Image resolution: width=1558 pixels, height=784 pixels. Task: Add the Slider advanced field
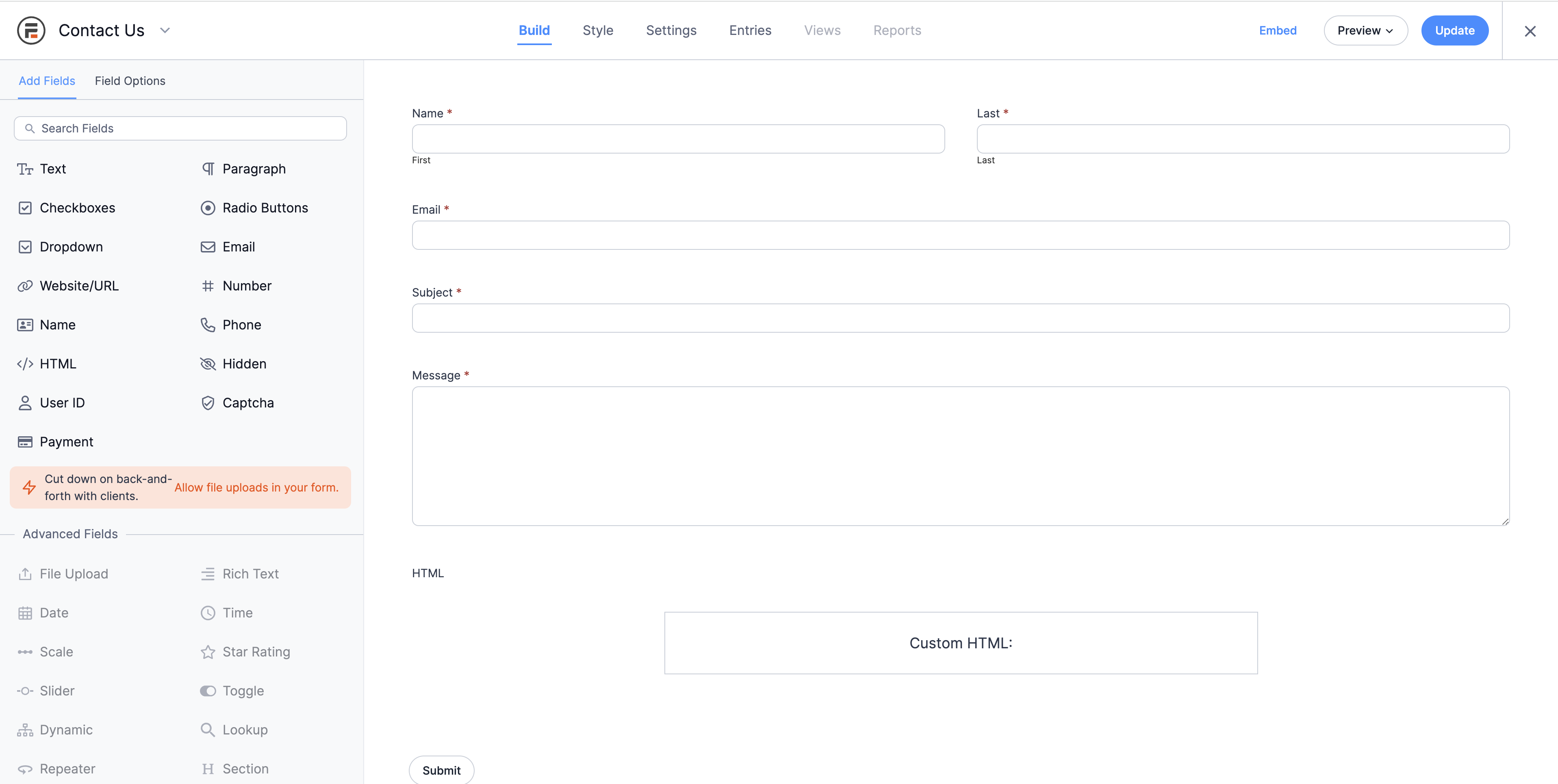pyautogui.click(x=57, y=691)
